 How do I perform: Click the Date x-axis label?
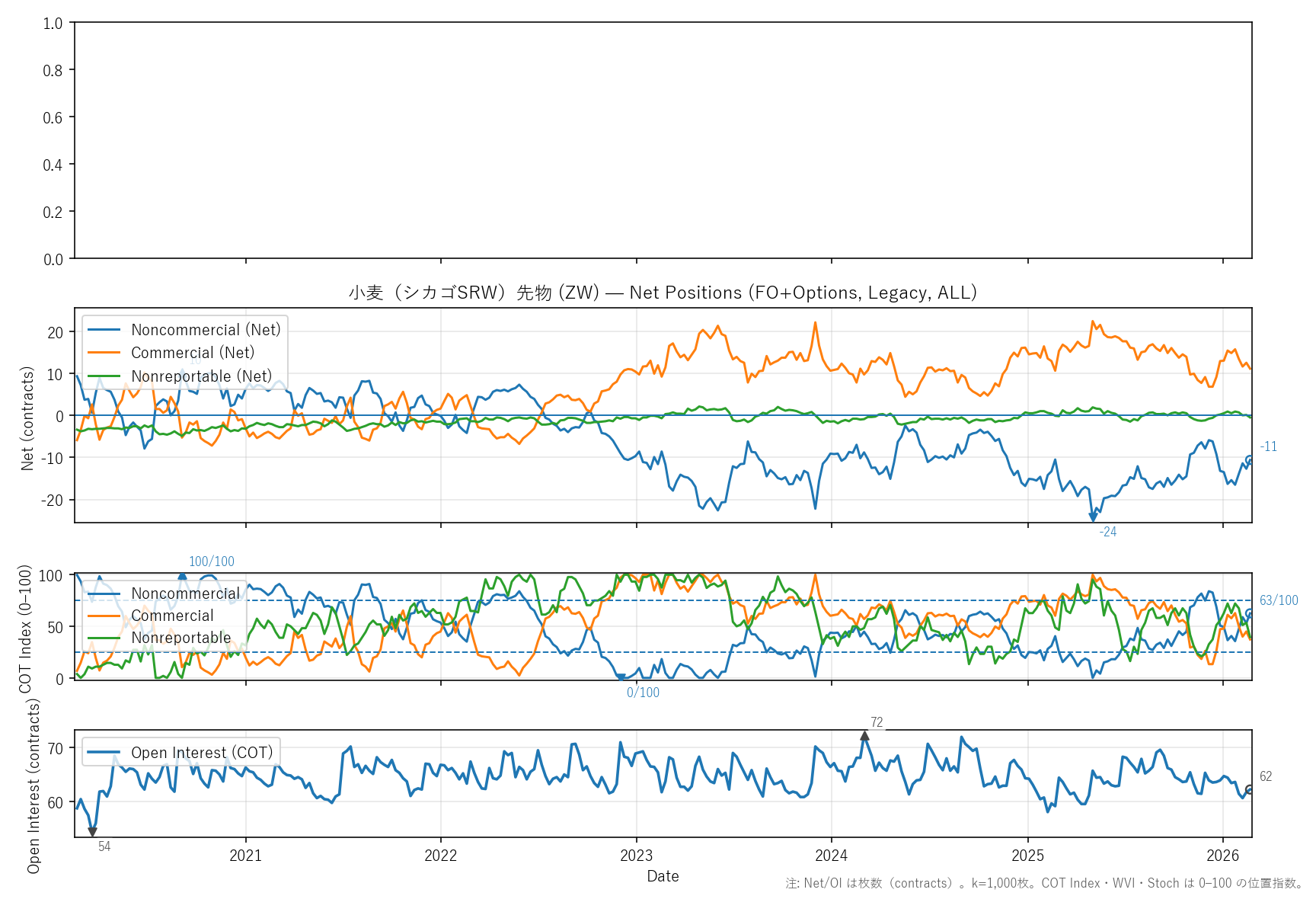(663, 876)
